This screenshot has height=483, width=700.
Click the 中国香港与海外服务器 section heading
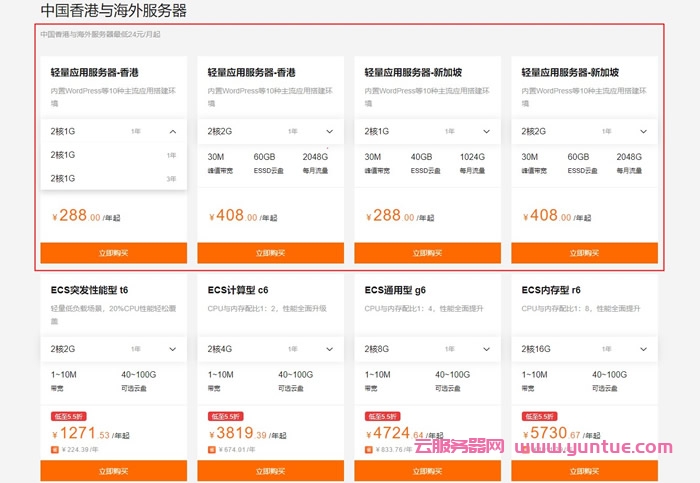(x=113, y=11)
